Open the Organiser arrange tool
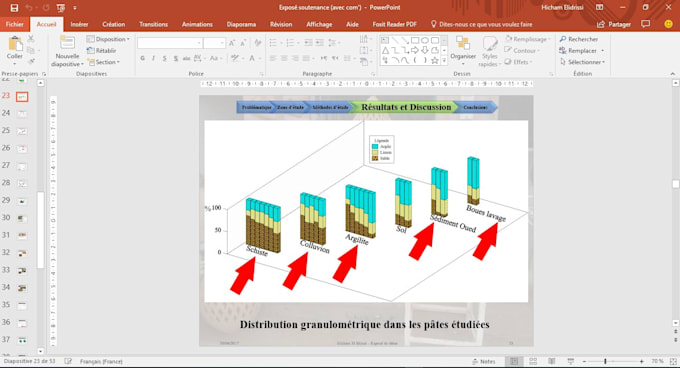 (x=463, y=49)
